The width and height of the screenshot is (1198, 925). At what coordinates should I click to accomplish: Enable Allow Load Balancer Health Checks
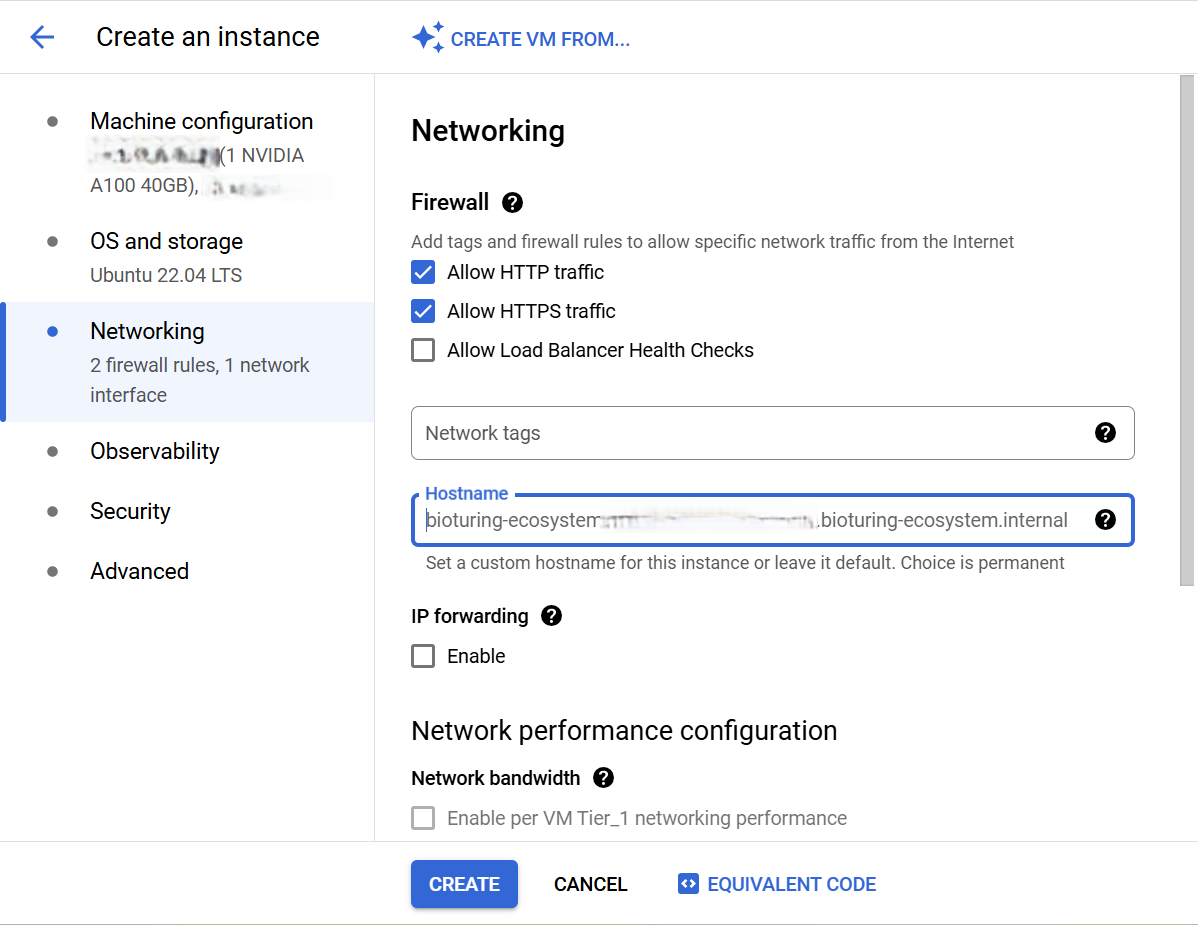pos(423,350)
